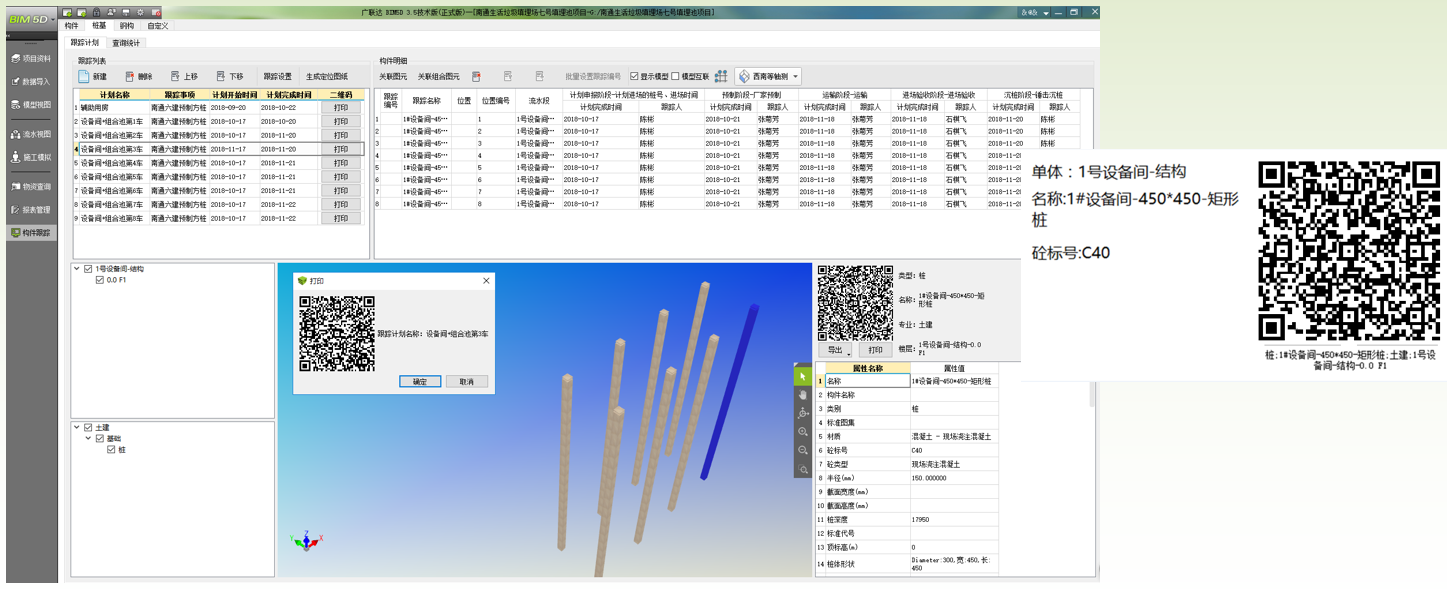
Task: Click the settings gear in the title bar
Action: click(140, 12)
